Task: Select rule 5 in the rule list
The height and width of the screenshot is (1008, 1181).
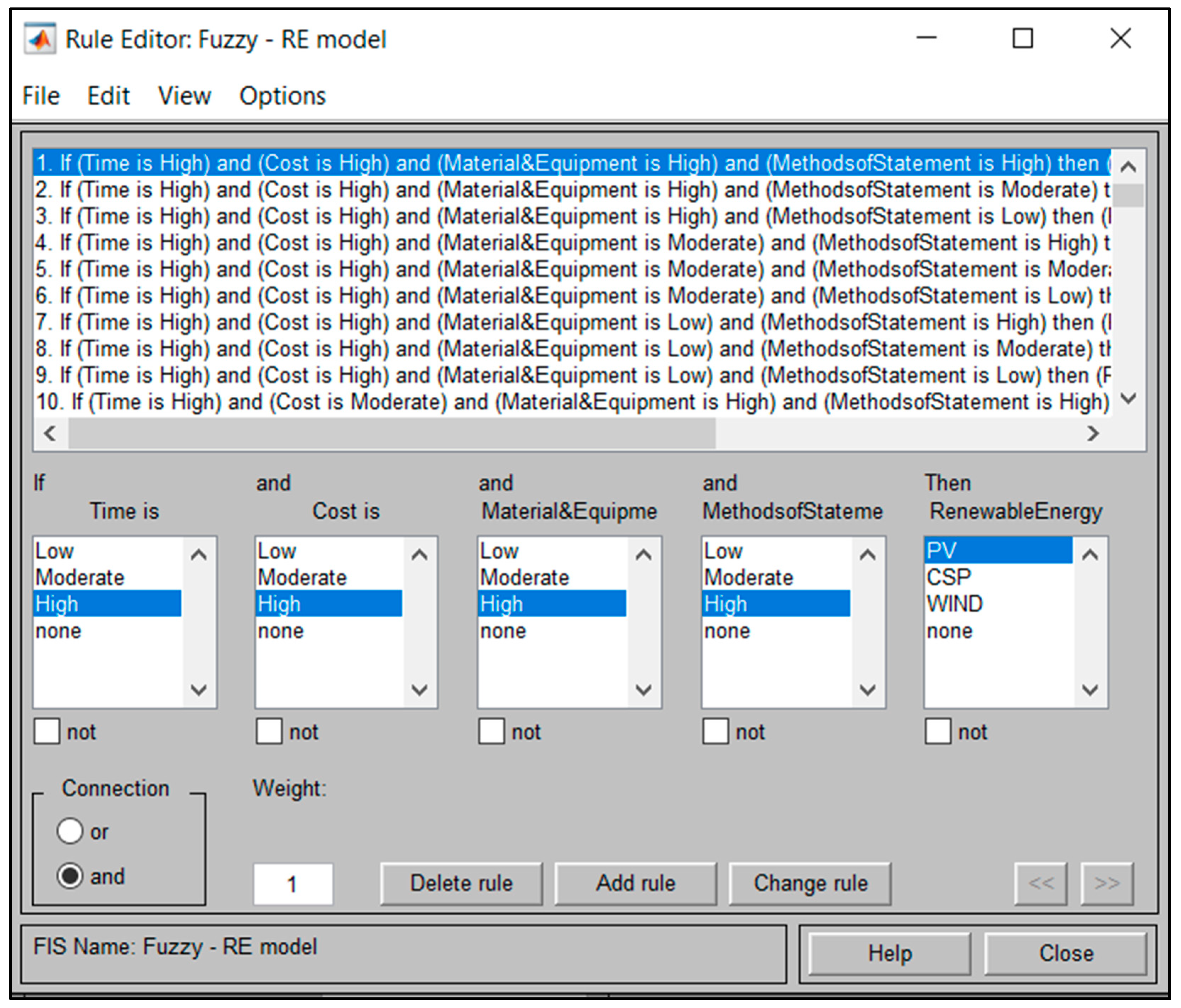Action: pyautogui.click(x=572, y=269)
